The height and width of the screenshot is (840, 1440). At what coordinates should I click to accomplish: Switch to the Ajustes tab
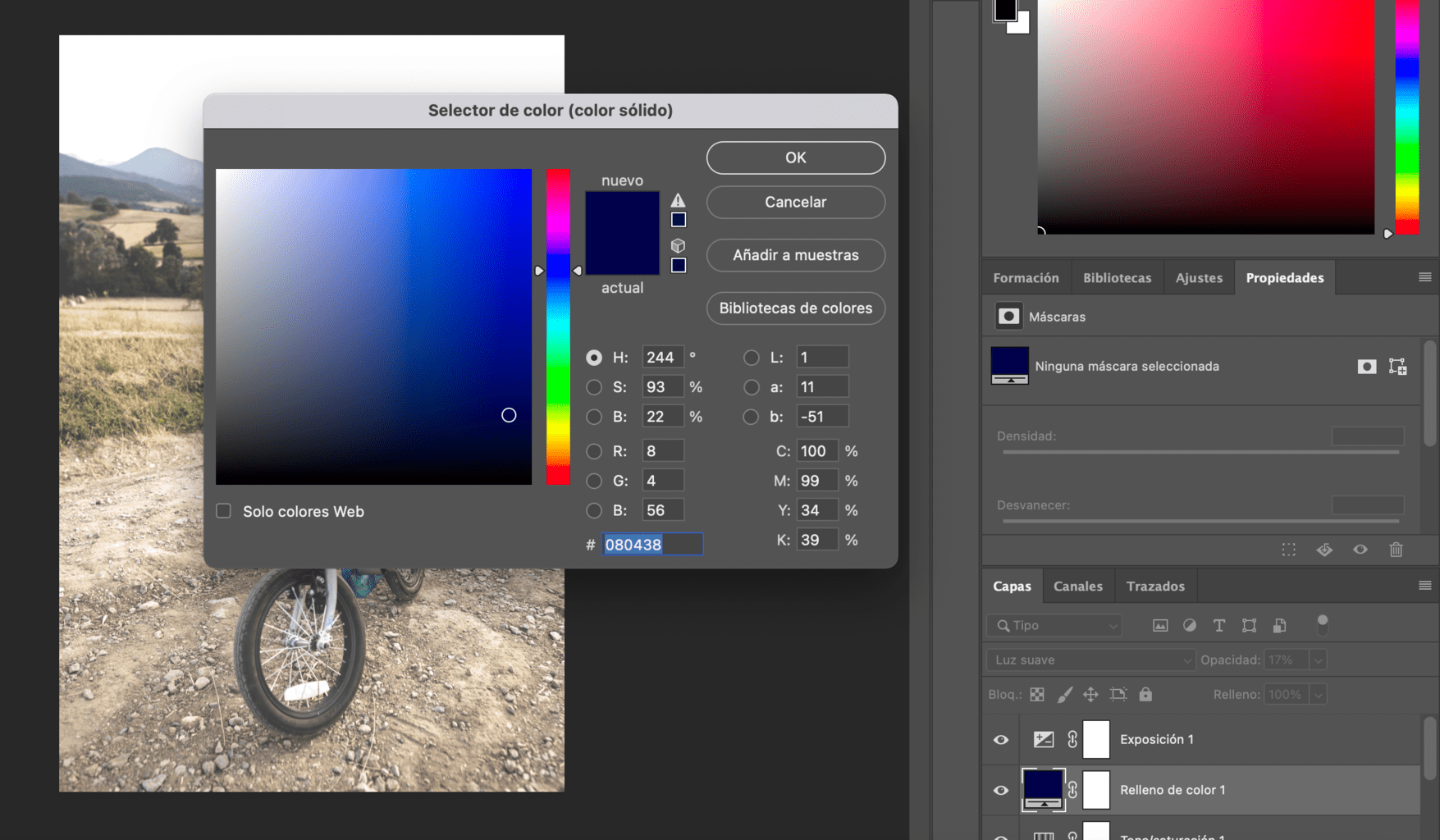click(x=1199, y=278)
